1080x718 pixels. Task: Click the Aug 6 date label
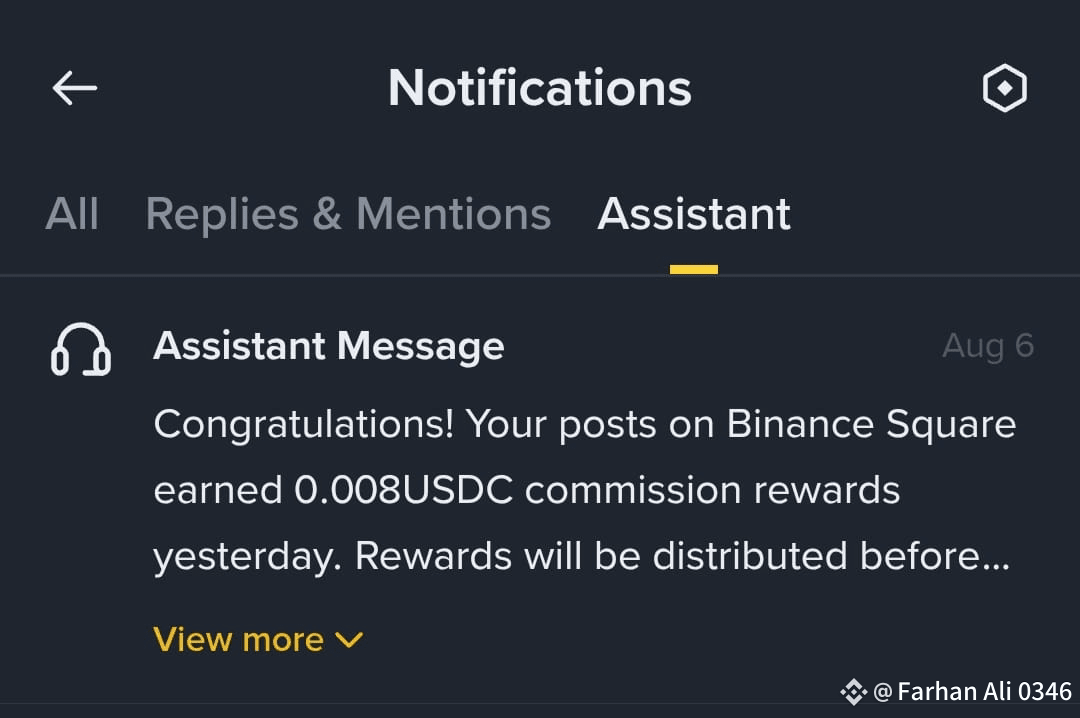click(988, 345)
